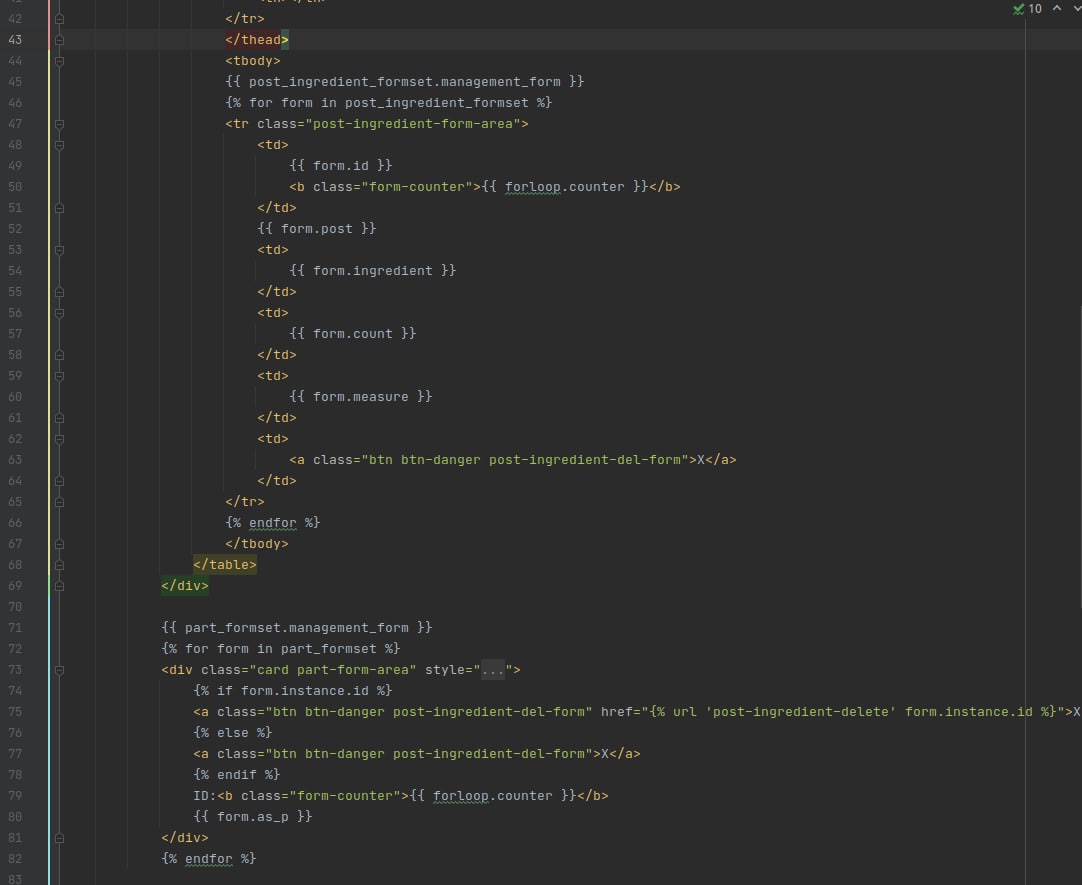Click part_formset.management_form expression

coord(297,628)
